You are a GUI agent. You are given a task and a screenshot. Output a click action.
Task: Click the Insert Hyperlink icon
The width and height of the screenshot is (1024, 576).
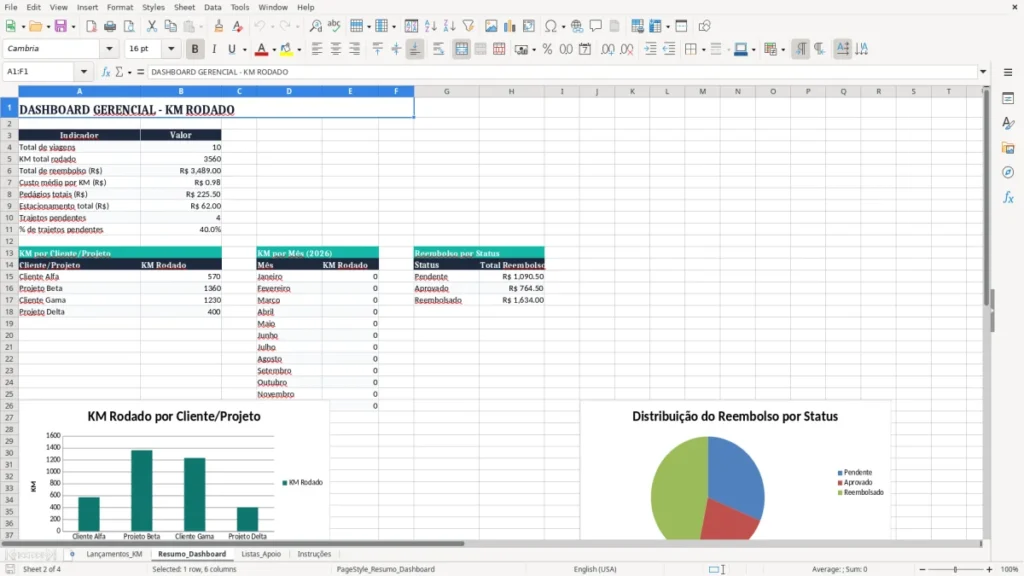coord(577,26)
